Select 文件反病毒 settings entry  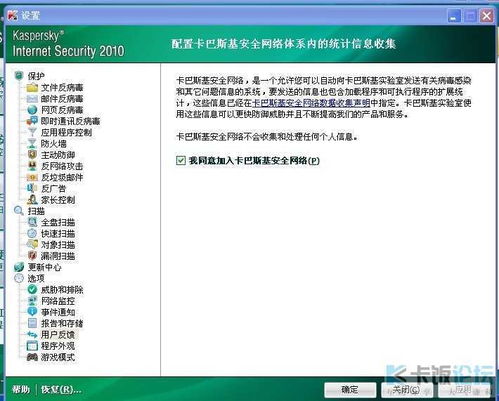coord(62,88)
